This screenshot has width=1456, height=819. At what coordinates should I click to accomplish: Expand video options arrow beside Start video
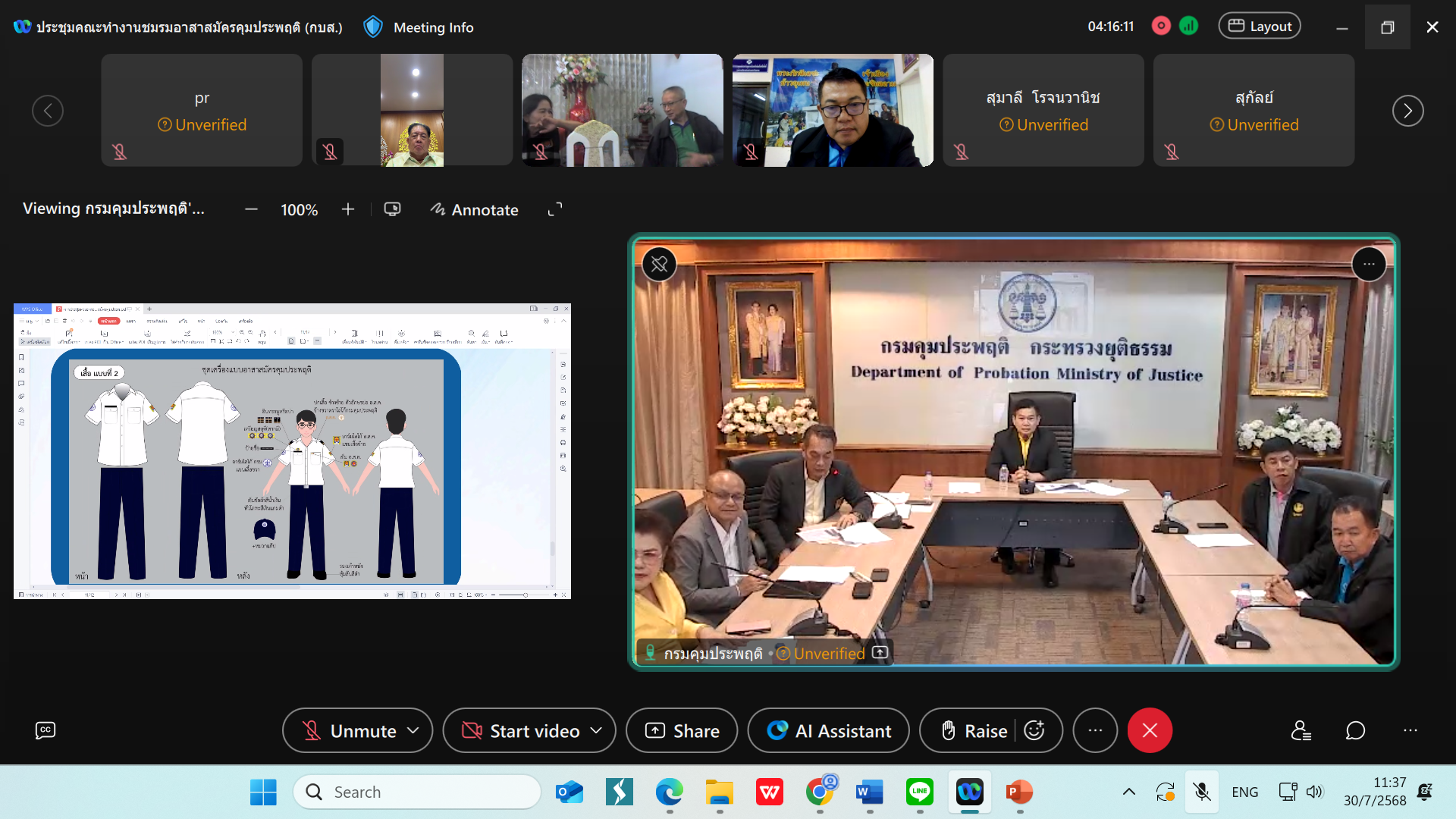(597, 730)
